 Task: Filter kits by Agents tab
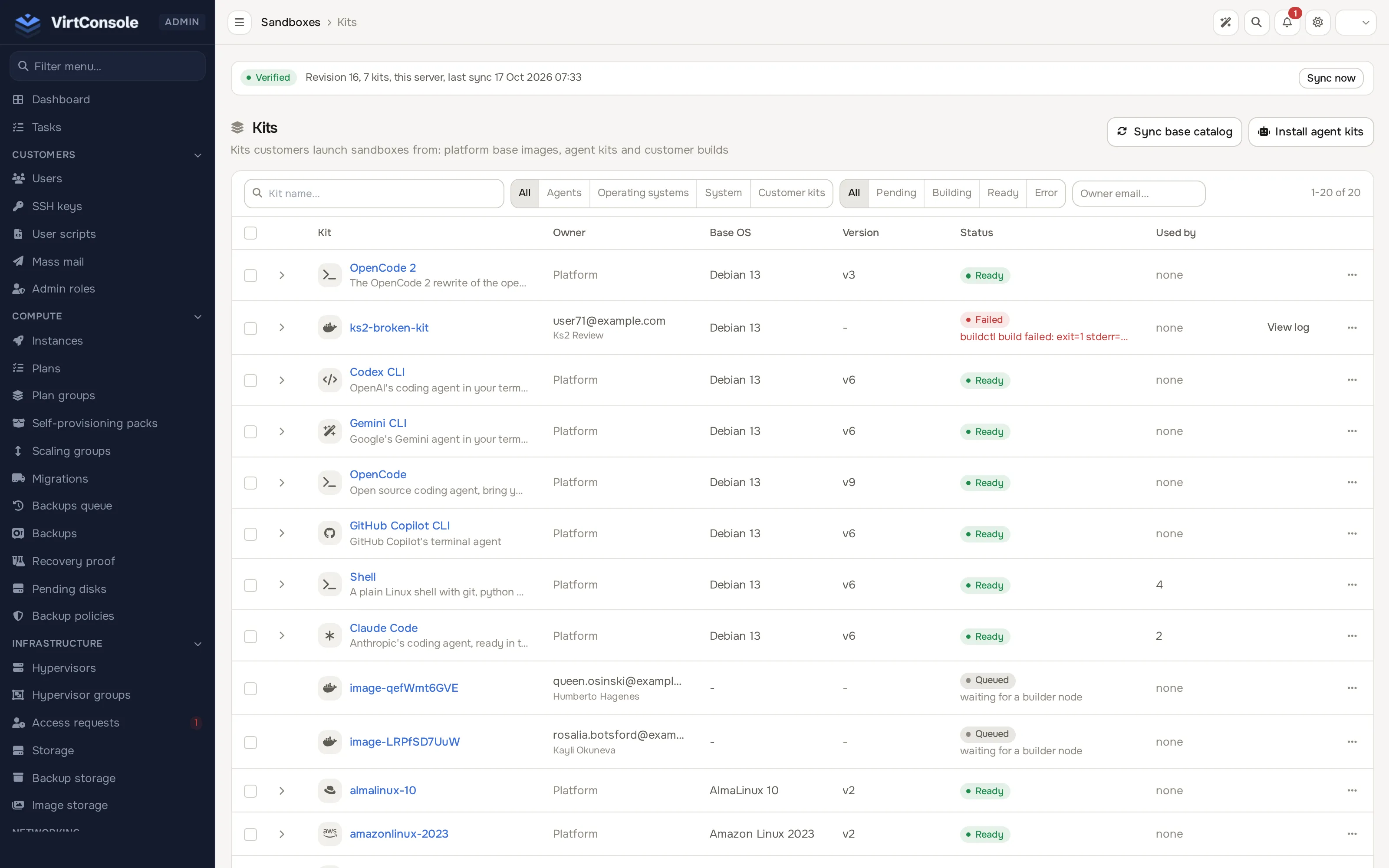[564, 193]
